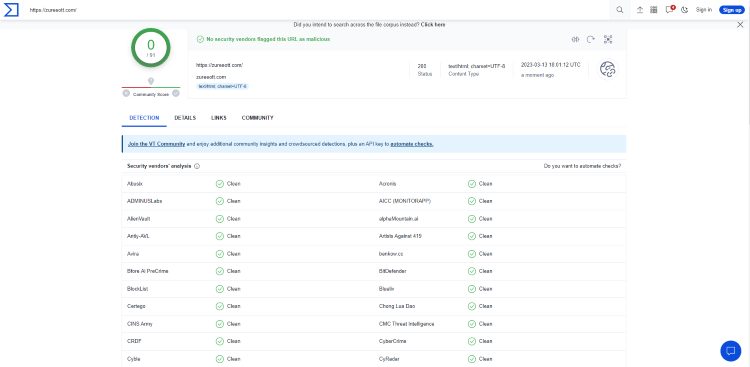Click the reanalyze refresh icon

click(x=591, y=40)
